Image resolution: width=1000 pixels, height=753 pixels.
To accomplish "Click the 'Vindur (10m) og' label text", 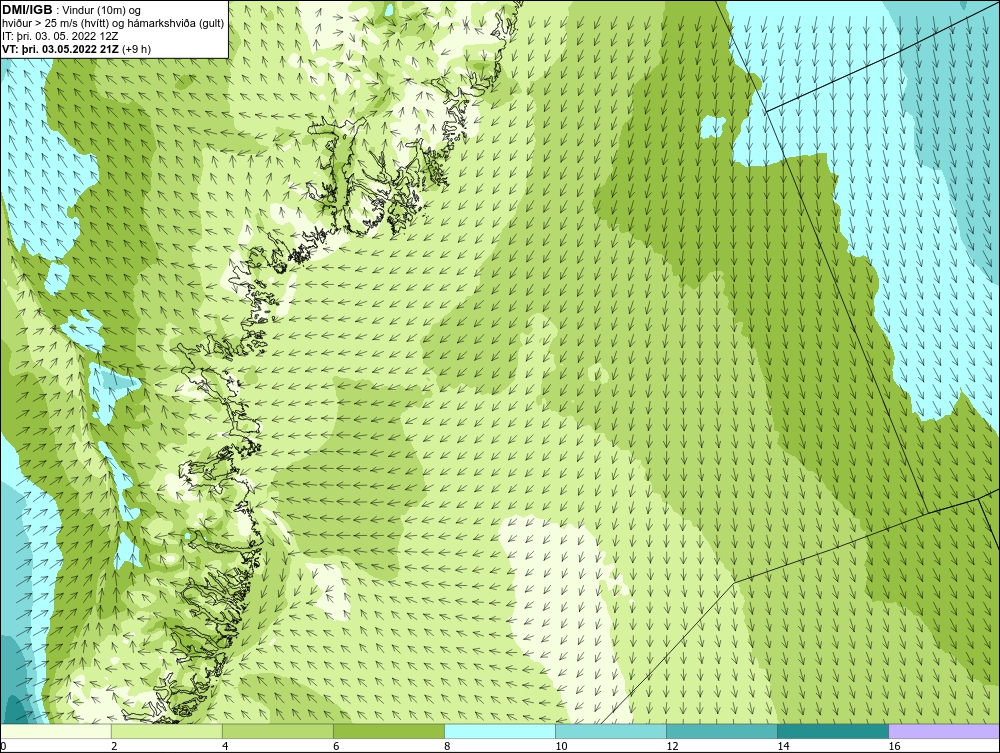I will [102, 11].
